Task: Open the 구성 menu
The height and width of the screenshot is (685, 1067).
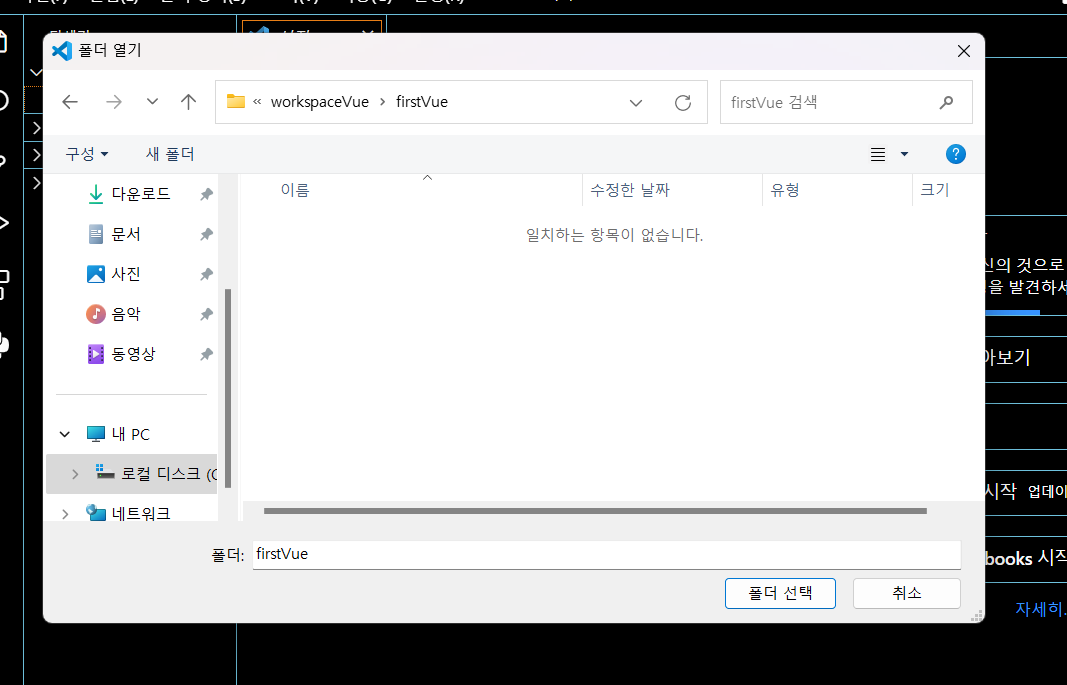Action: 86,154
